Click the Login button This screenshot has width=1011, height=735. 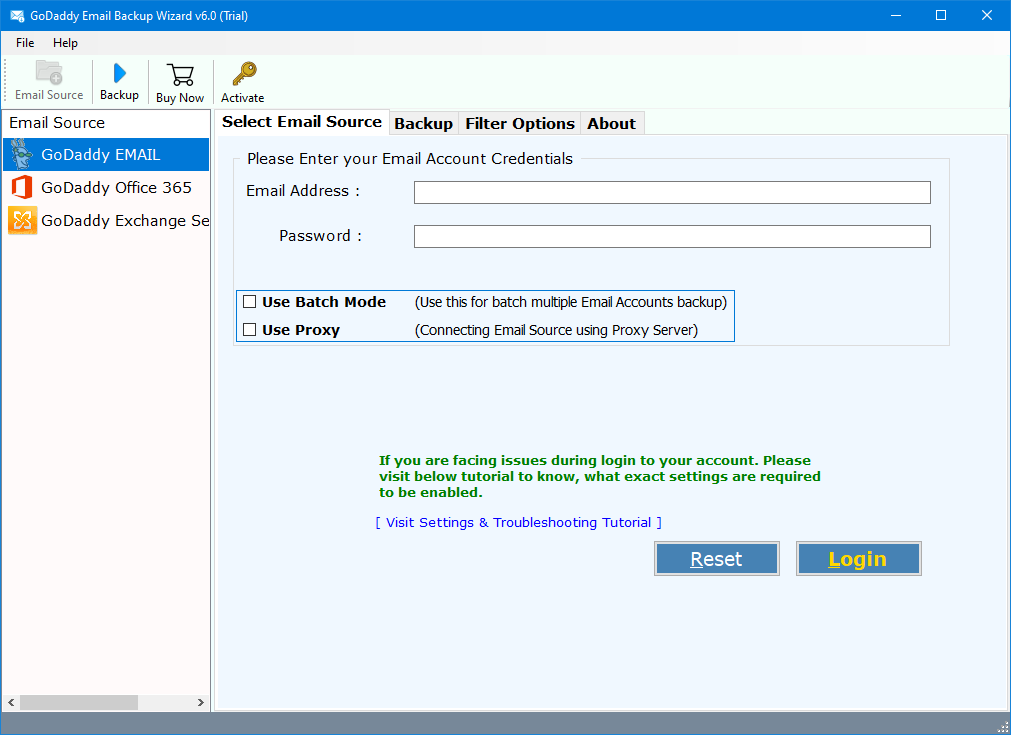coord(858,558)
